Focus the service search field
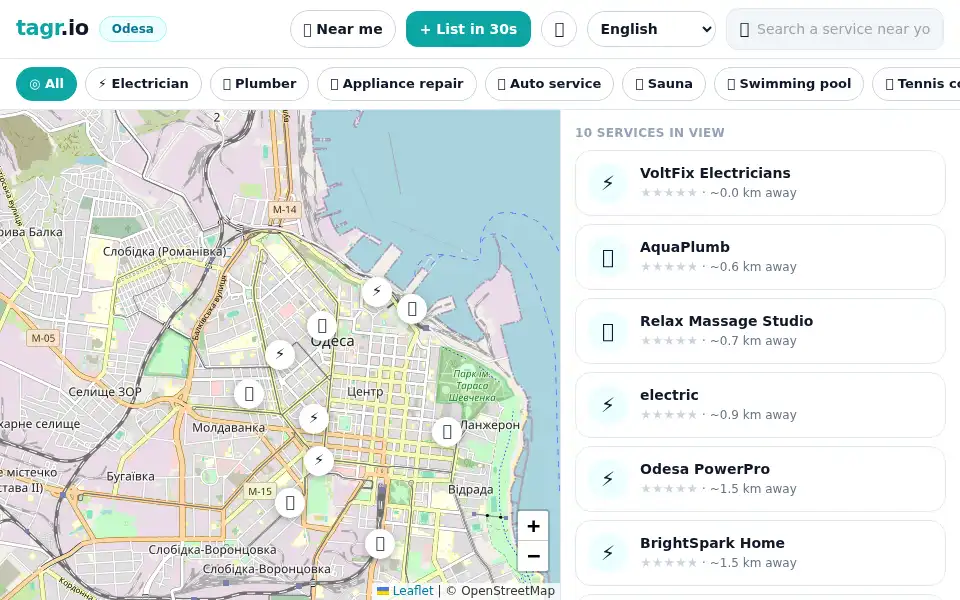 (834, 29)
